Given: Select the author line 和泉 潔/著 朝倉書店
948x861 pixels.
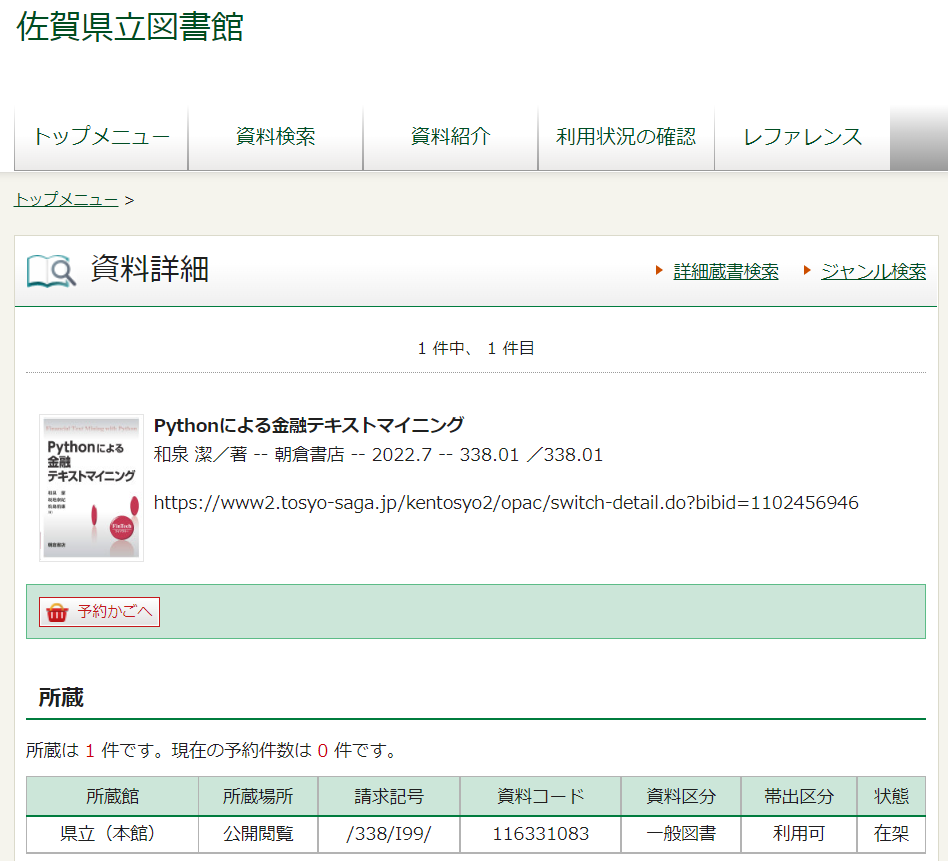Looking at the screenshot, I should (378, 455).
